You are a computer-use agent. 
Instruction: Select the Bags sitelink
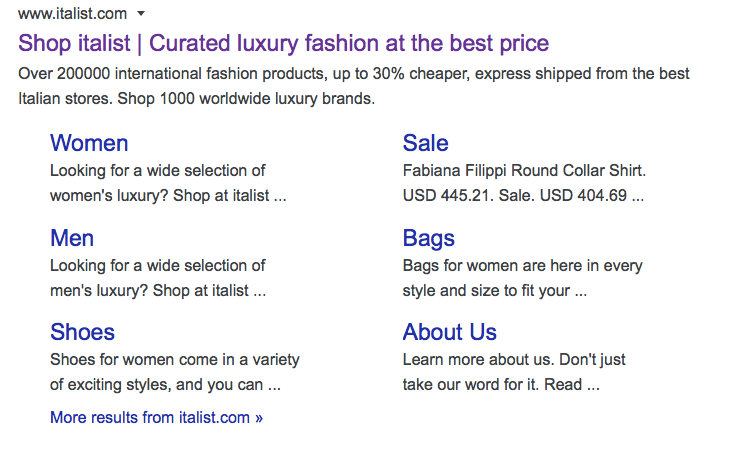428,238
